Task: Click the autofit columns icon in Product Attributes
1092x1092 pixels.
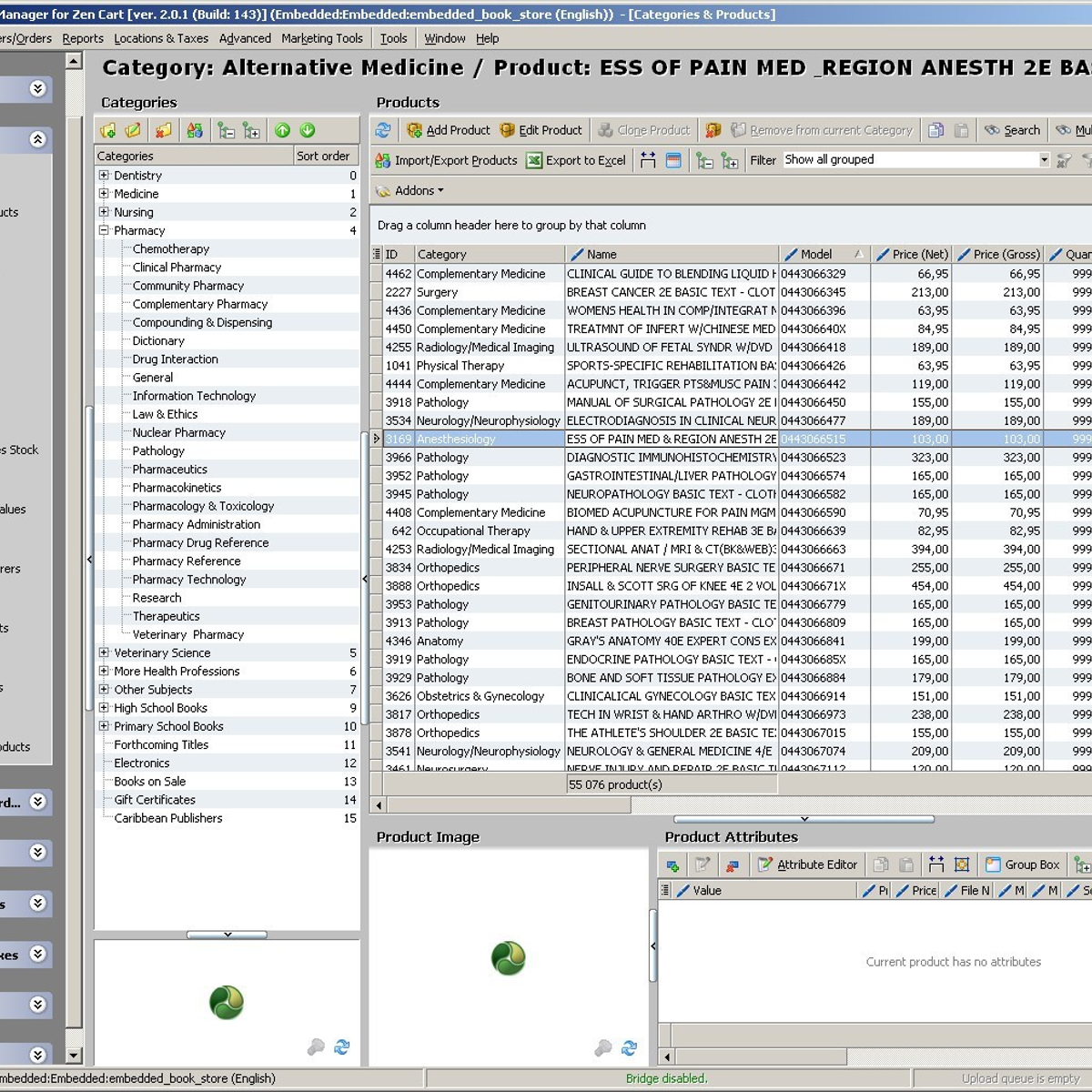Action: (x=936, y=864)
